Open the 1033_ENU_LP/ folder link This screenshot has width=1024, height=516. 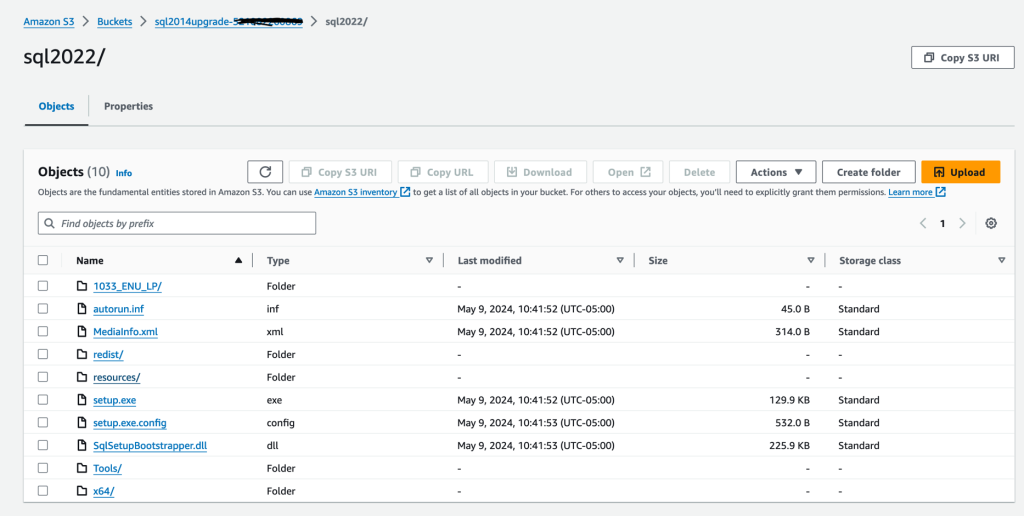point(127,286)
